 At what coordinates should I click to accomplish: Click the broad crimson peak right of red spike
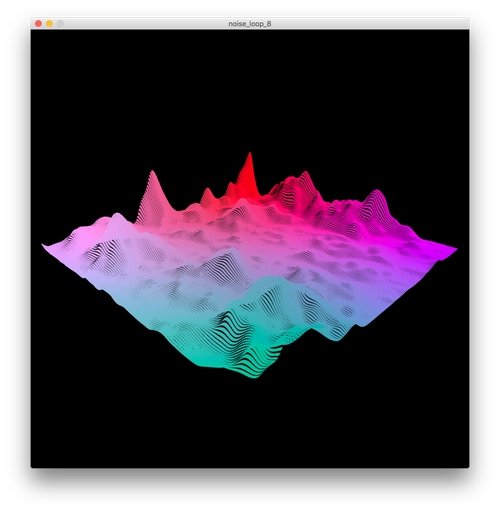coord(298,187)
